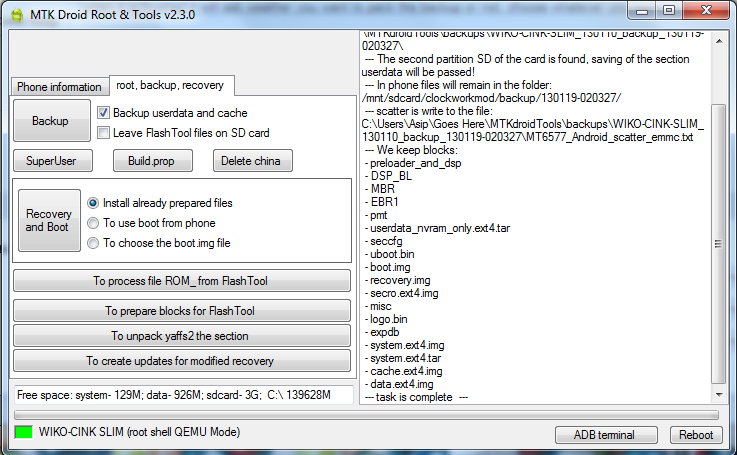Switch to root, backup, recovery tab
Image resolution: width=737 pixels, height=455 pixels.
171,86
